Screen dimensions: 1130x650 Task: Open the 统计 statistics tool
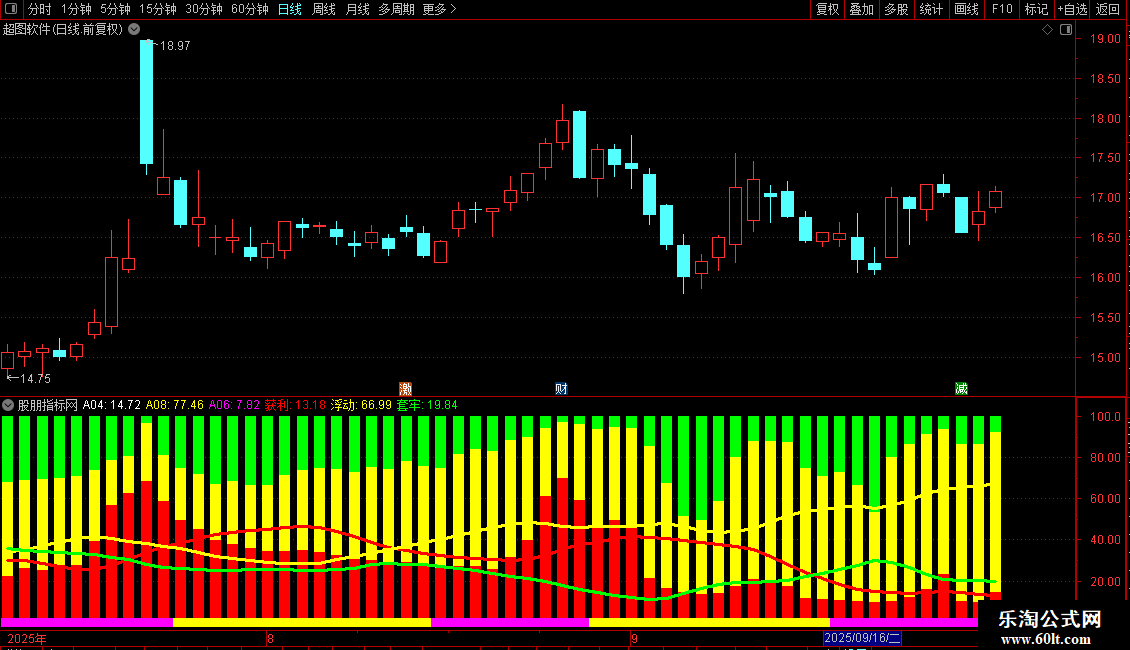(931, 9)
